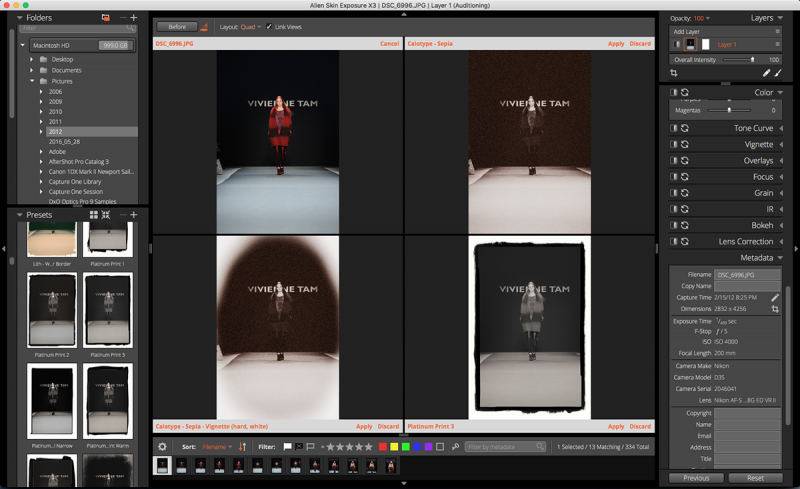The image size is (800, 489).
Task: Click the Previous button
Action: [696, 478]
